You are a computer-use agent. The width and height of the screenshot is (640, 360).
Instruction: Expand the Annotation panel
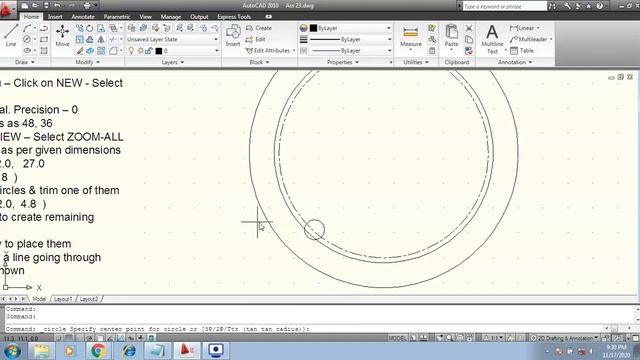[515, 62]
